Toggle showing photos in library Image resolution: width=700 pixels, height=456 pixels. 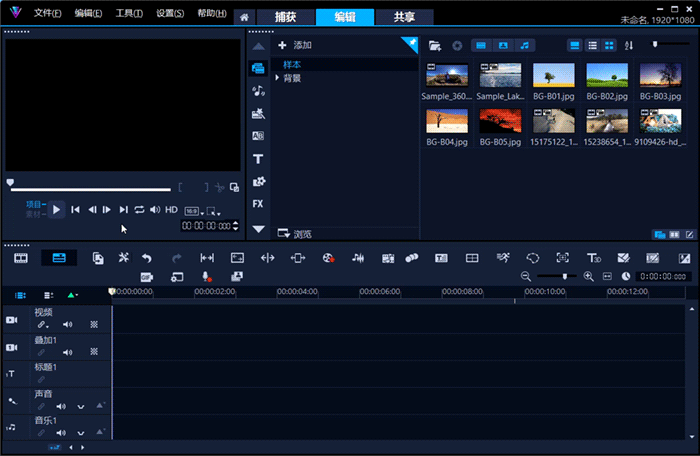pos(503,46)
